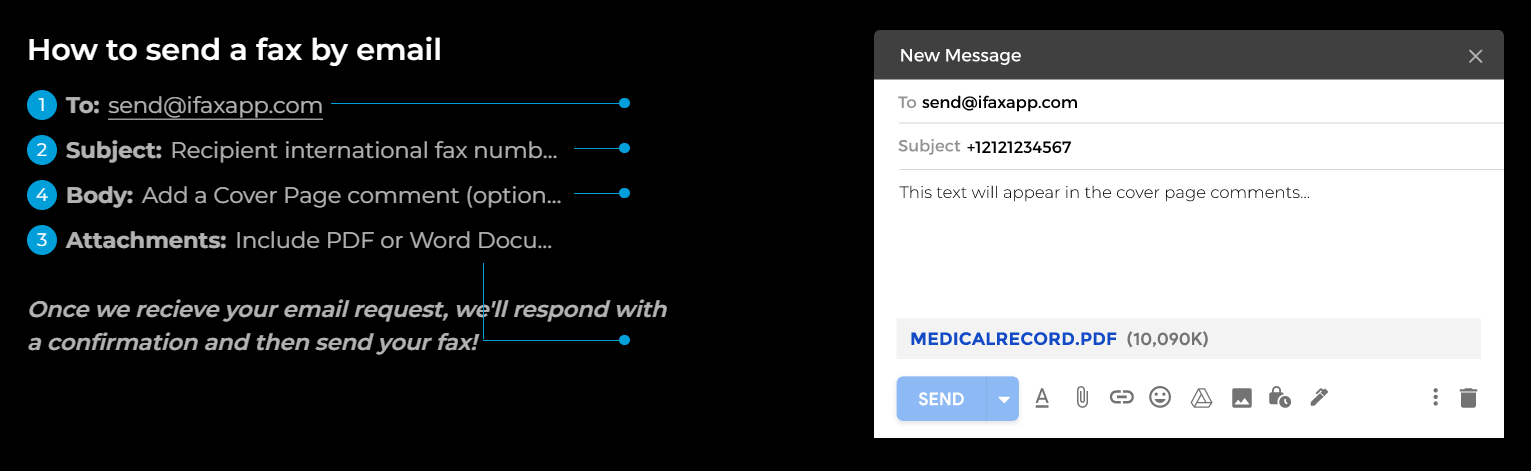Open more options three-dot menu
Image resolution: width=1531 pixels, height=471 pixels.
pos(1435,398)
